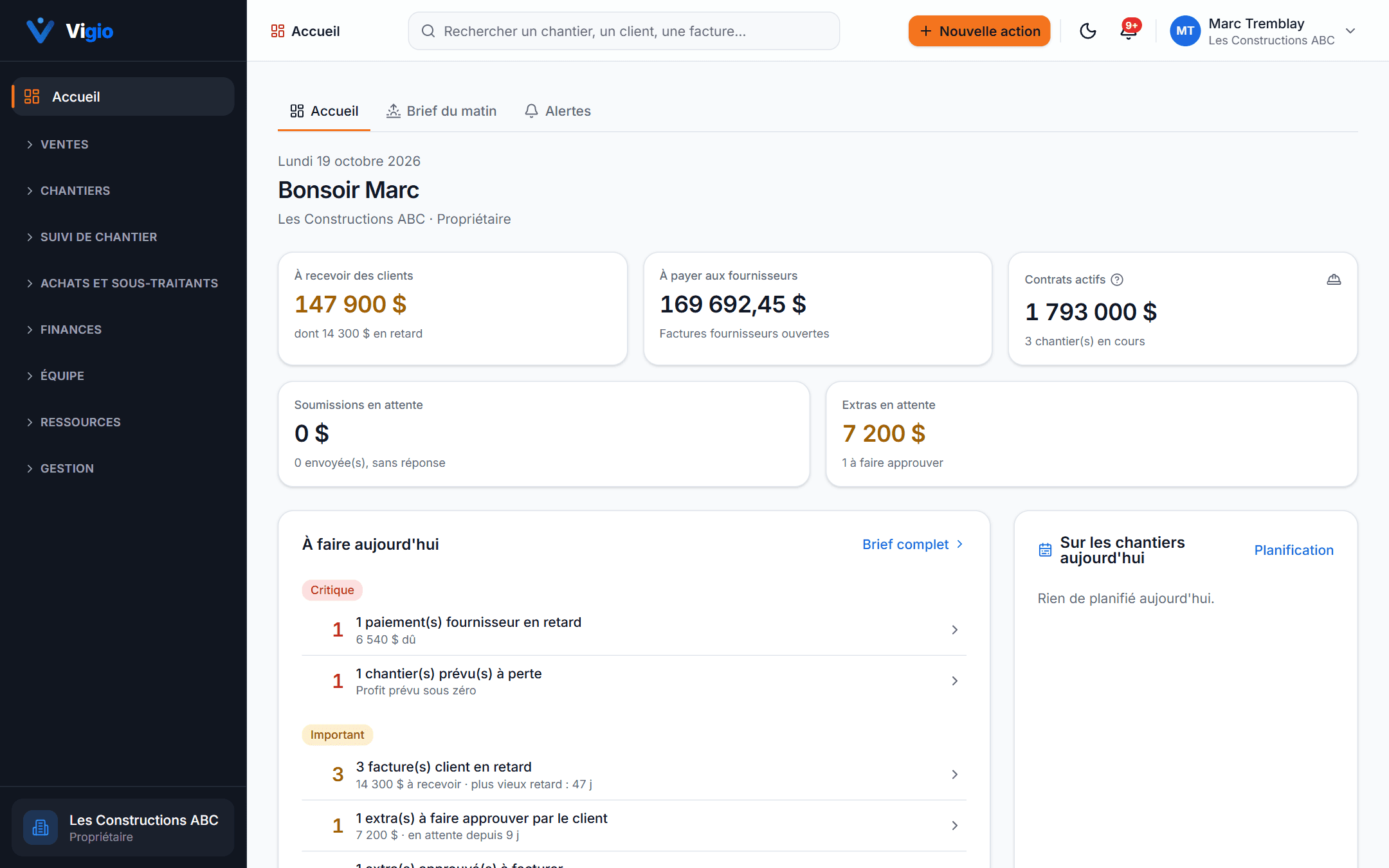Click the search field Rechercher un chantier

(624, 31)
